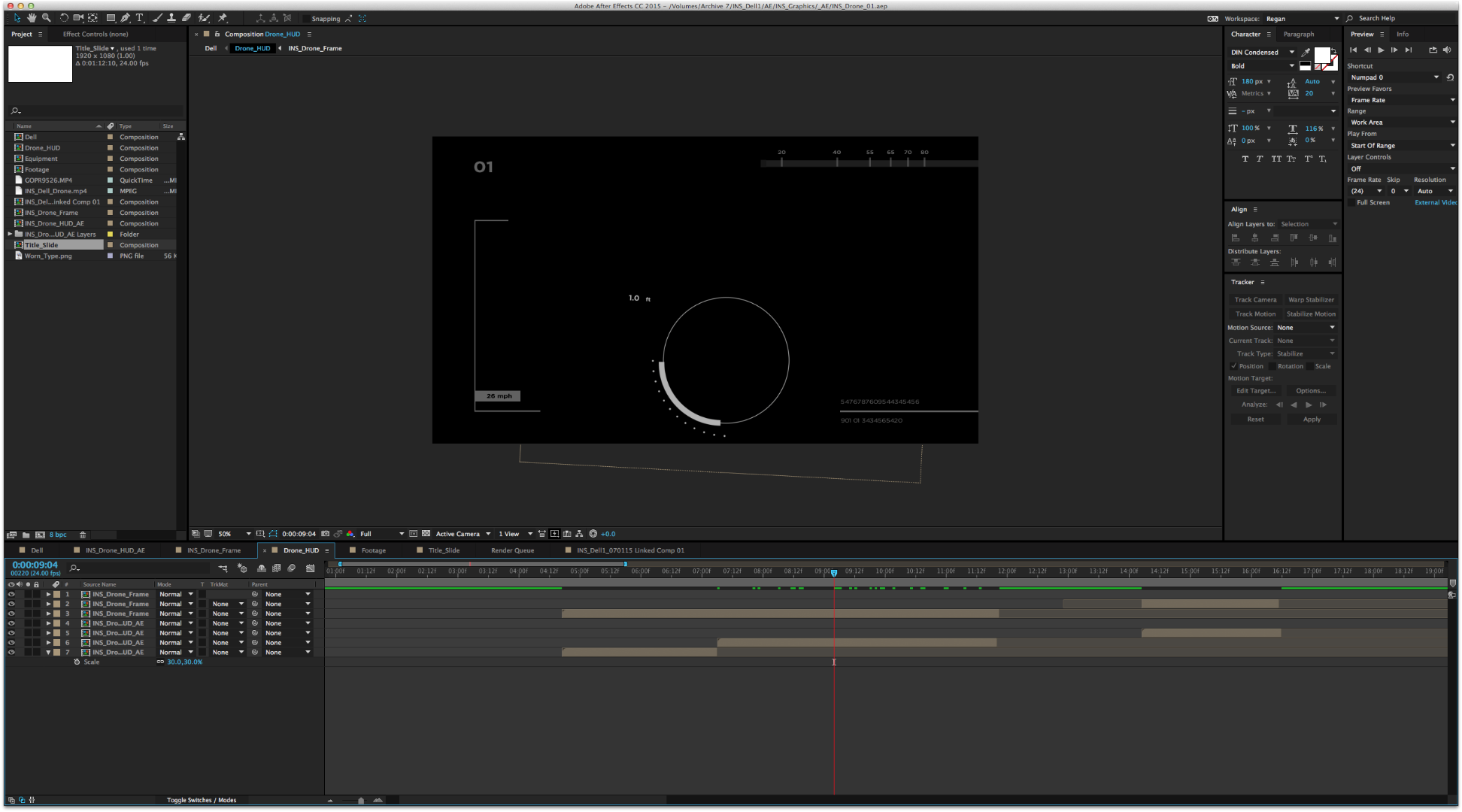This screenshot has width=1462, height=812.
Task: Enable the Position checkbox in the Tracker panel
Action: 1234,366
